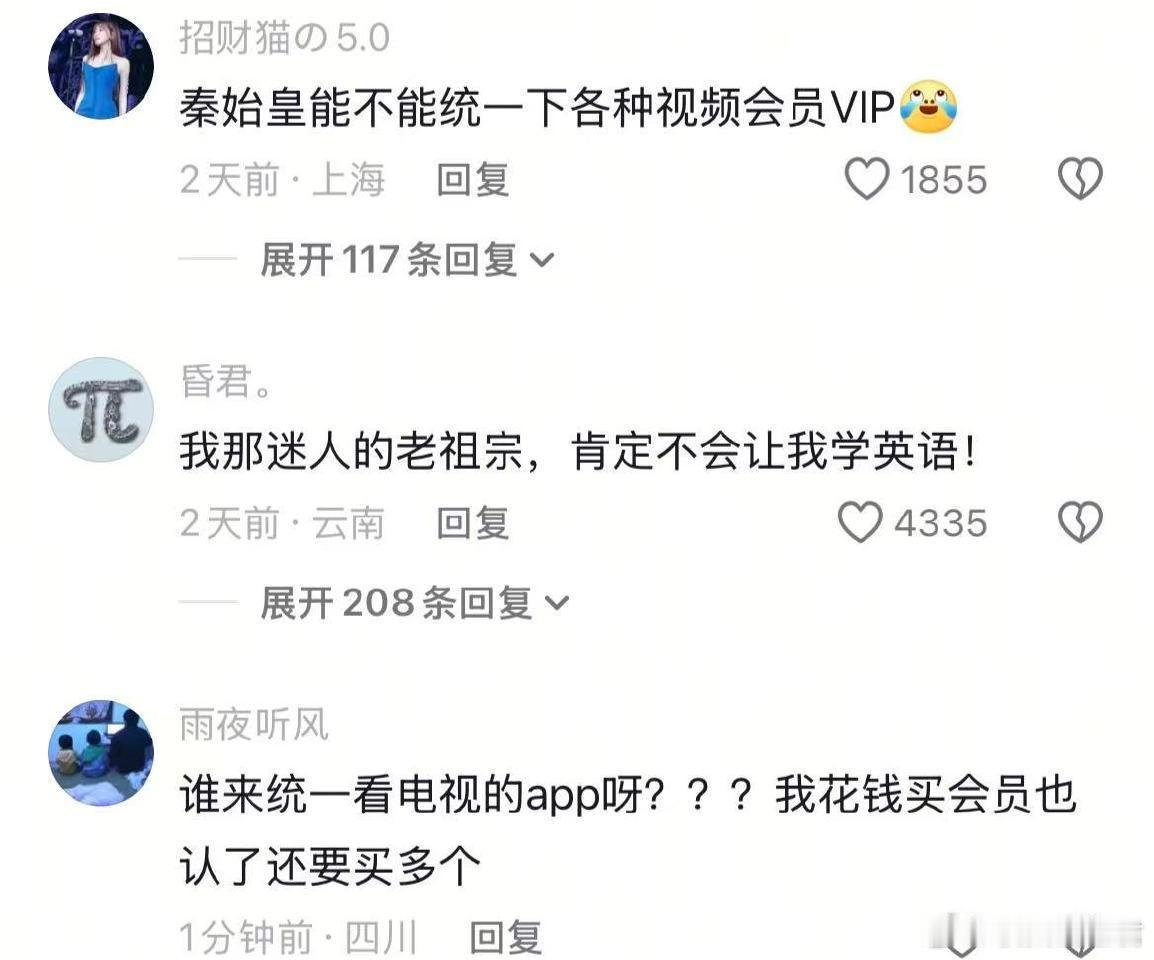This screenshot has width=1154, height=960.
Task: Tap broken-heart icon on 昏君 comment
Action: [x=1080, y=523]
